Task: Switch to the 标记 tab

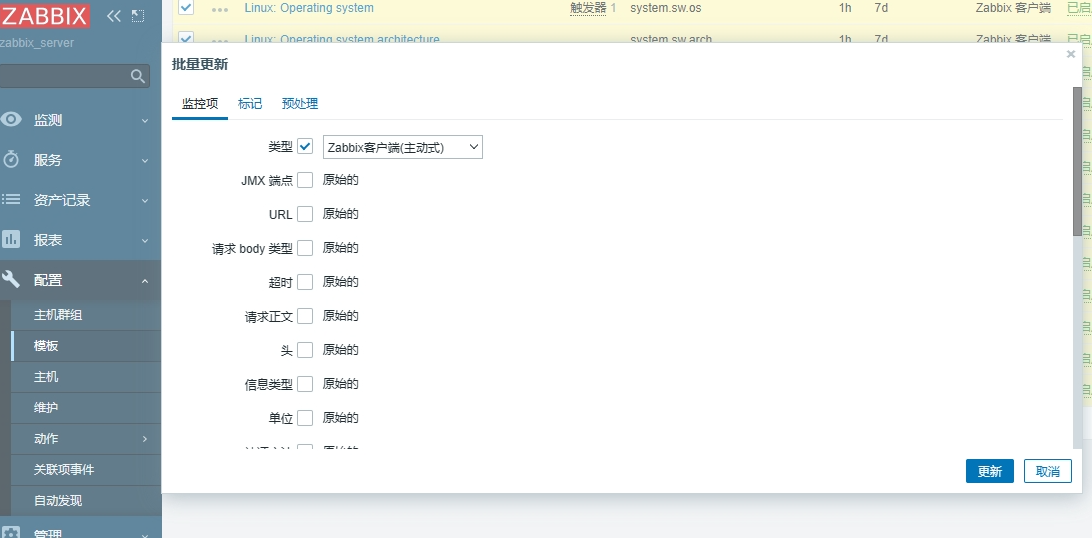Action: 250,104
